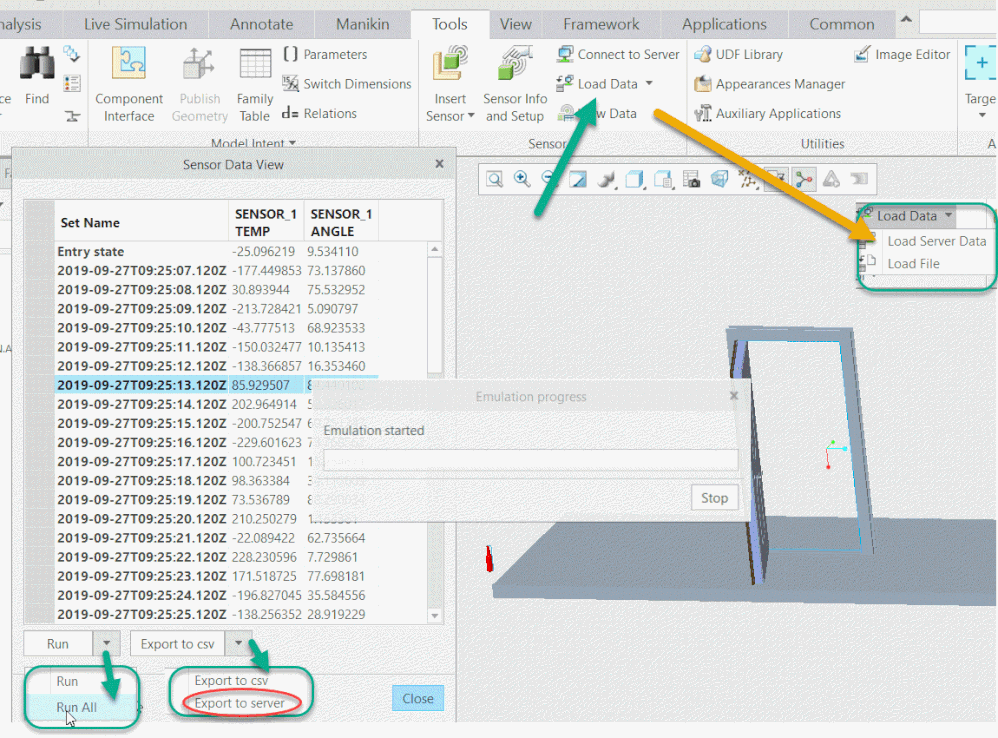This screenshot has height=738, width=998.
Task: Click Close in Sensor Data View
Action: pos(418,698)
